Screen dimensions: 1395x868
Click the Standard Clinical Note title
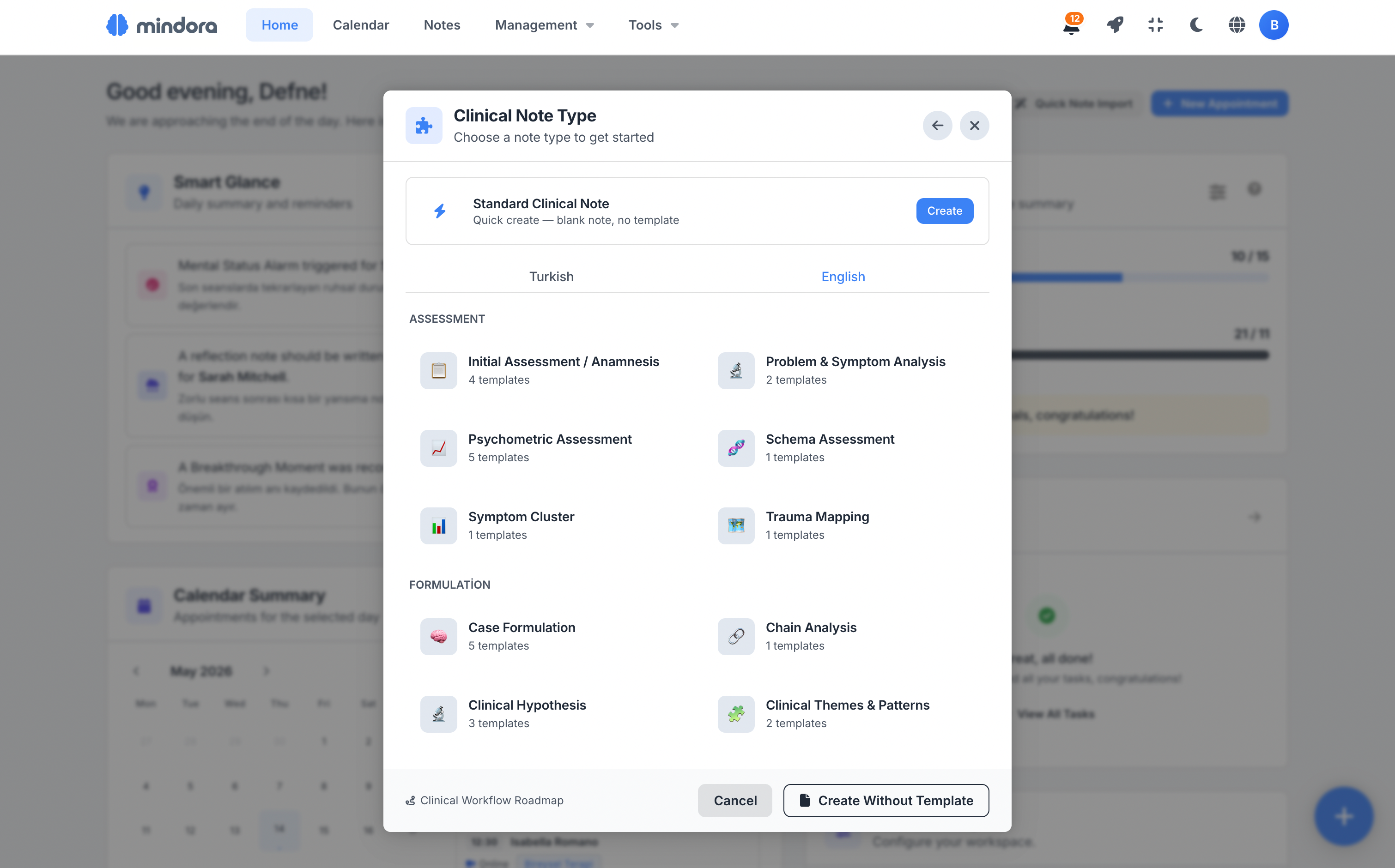[x=540, y=204]
